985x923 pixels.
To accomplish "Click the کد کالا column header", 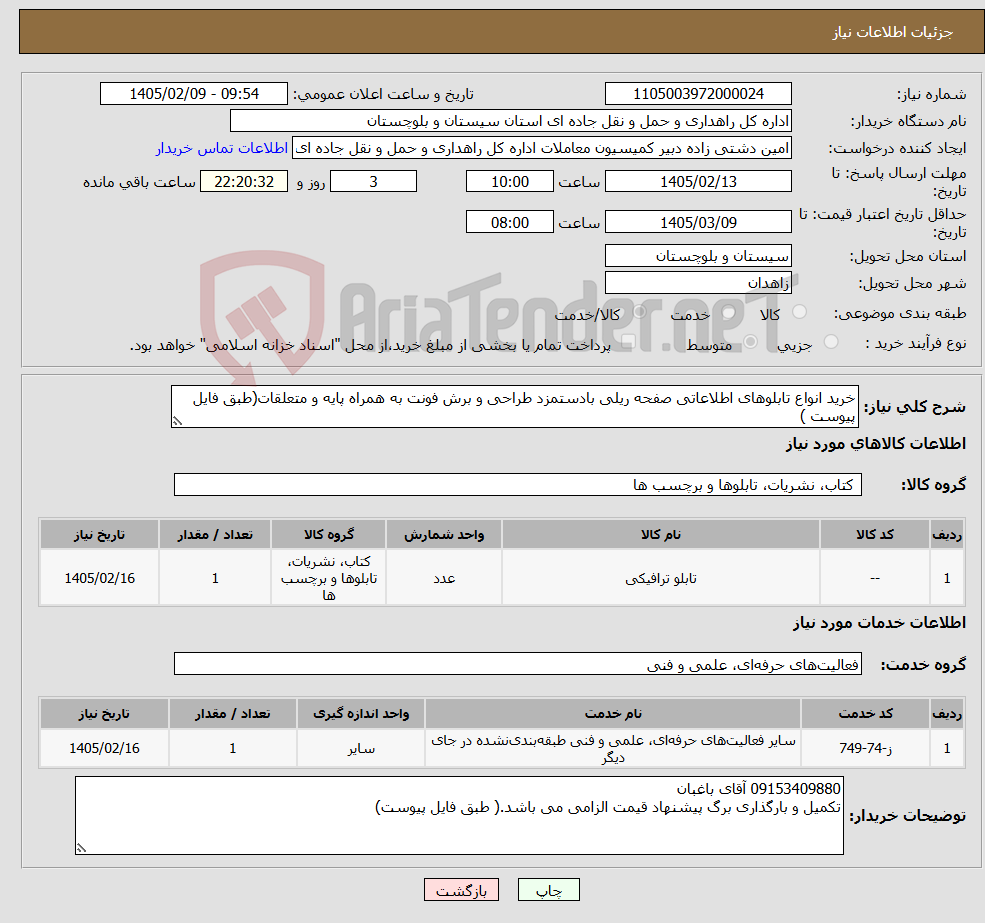I will click(874, 534).
